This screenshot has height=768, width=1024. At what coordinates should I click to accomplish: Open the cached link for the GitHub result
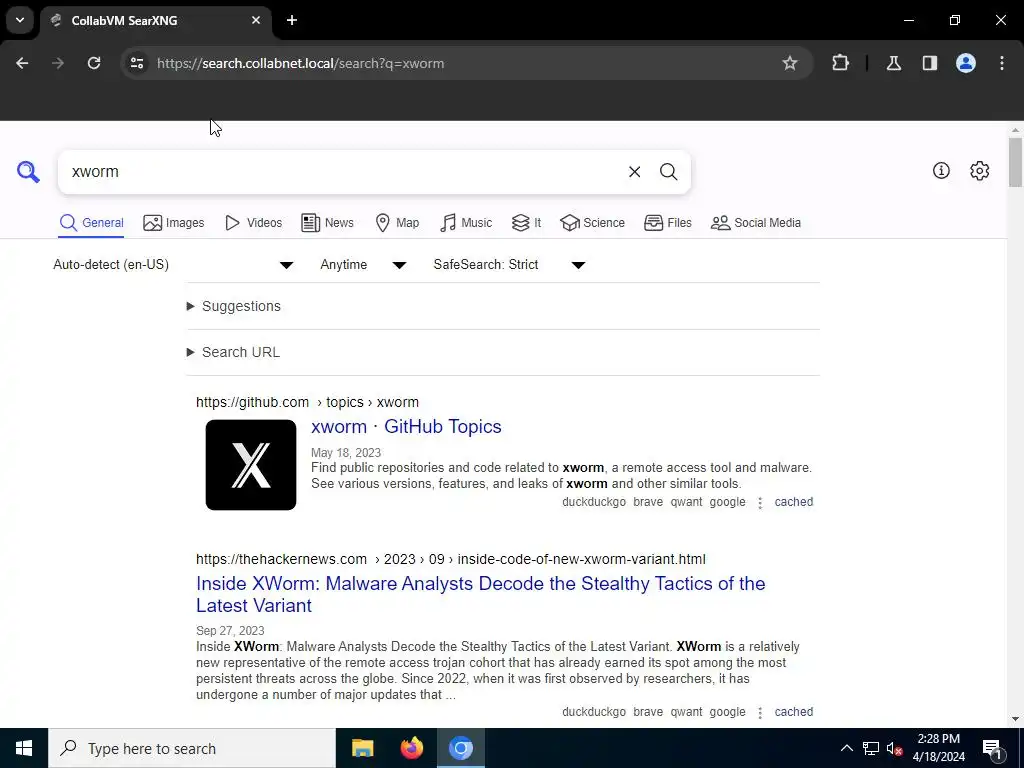point(793,502)
